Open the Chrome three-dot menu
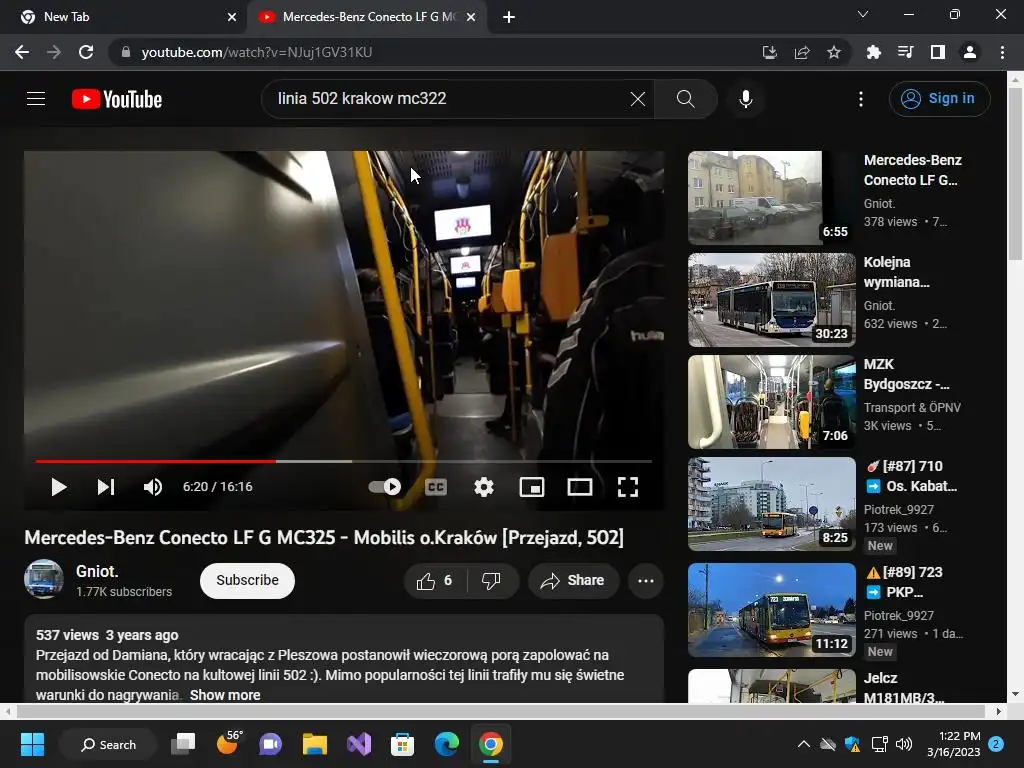This screenshot has width=1024, height=768. pyautogui.click(x=1002, y=52)
